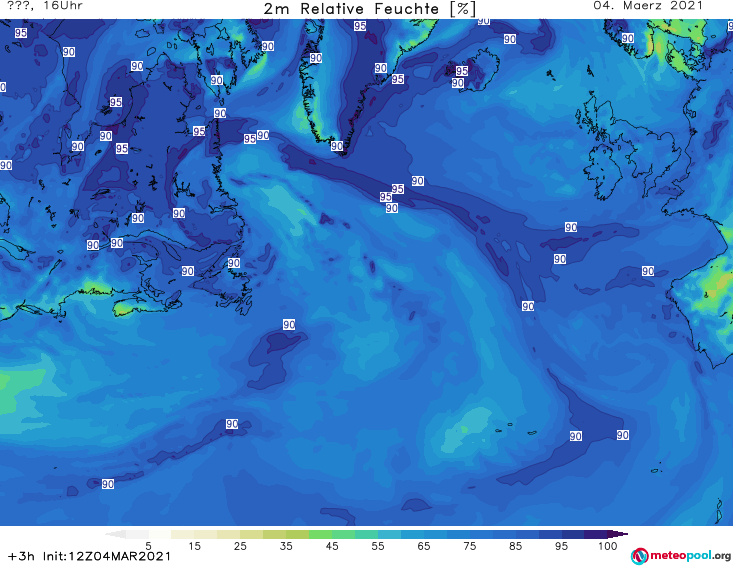Click the '95' value below the color scale
733x566 pixels.
561,546
